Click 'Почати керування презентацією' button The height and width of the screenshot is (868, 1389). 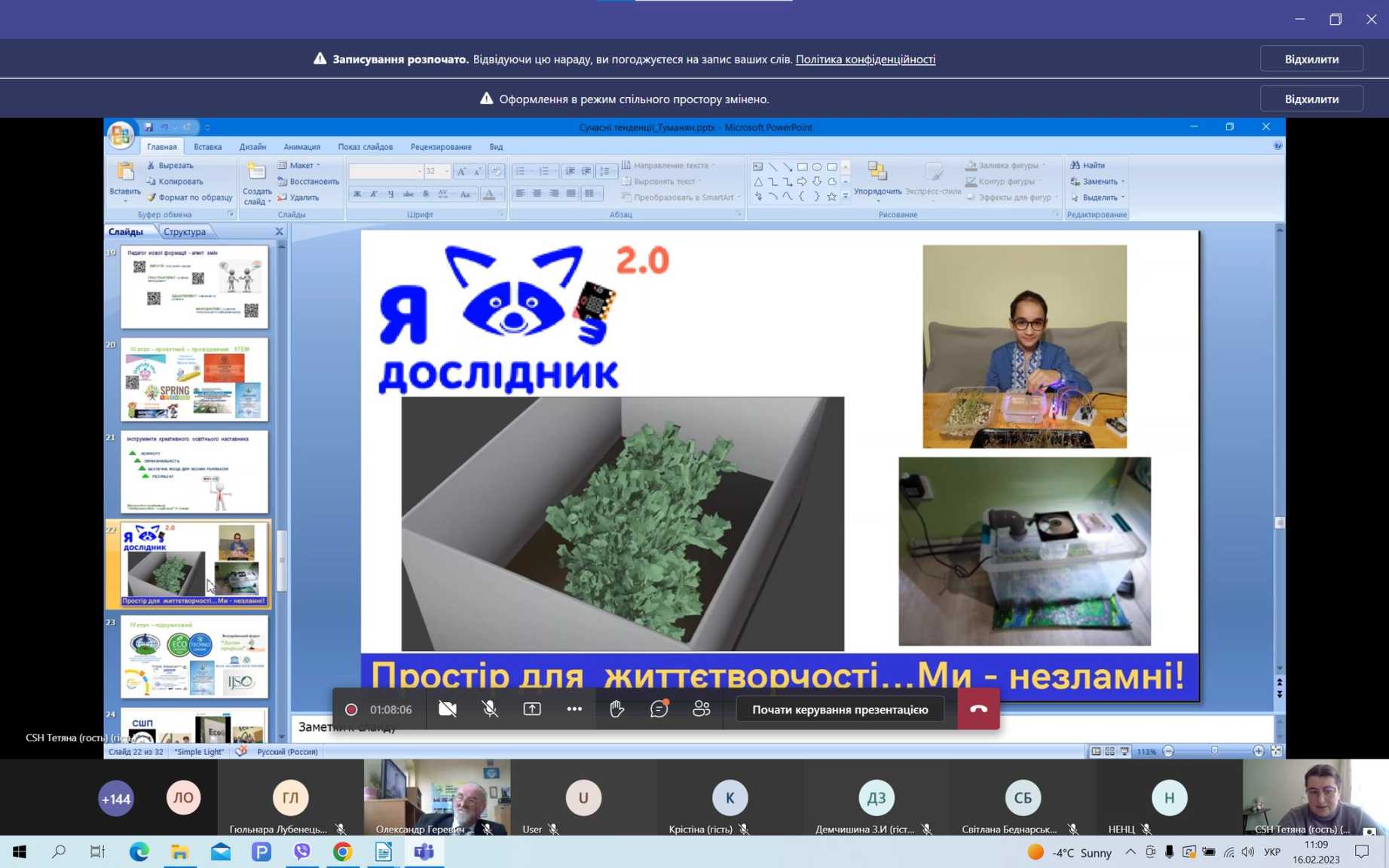point(840,709)
